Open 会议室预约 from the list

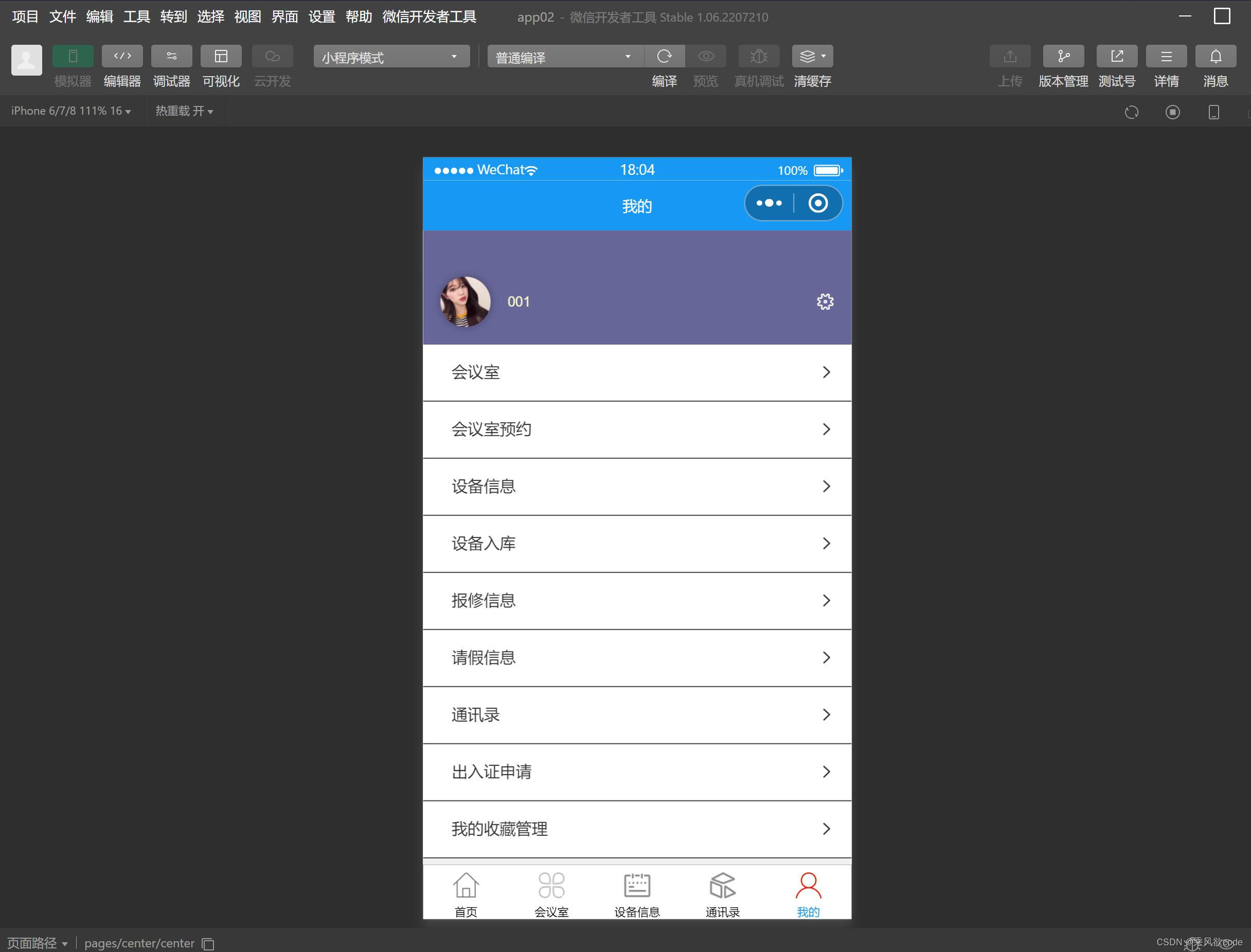pyautogui.click(x=636, y=429)
